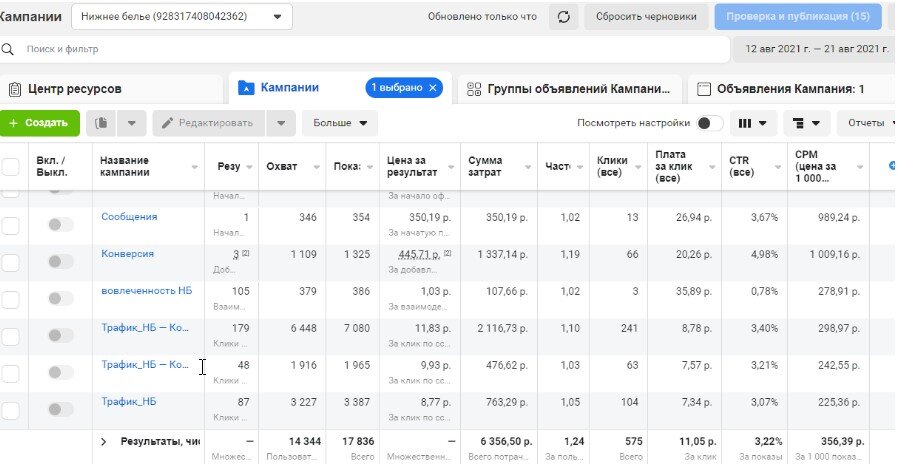Click the Кампании folder icon
Viewport: 898px width, 474px height.
(246, 88)
